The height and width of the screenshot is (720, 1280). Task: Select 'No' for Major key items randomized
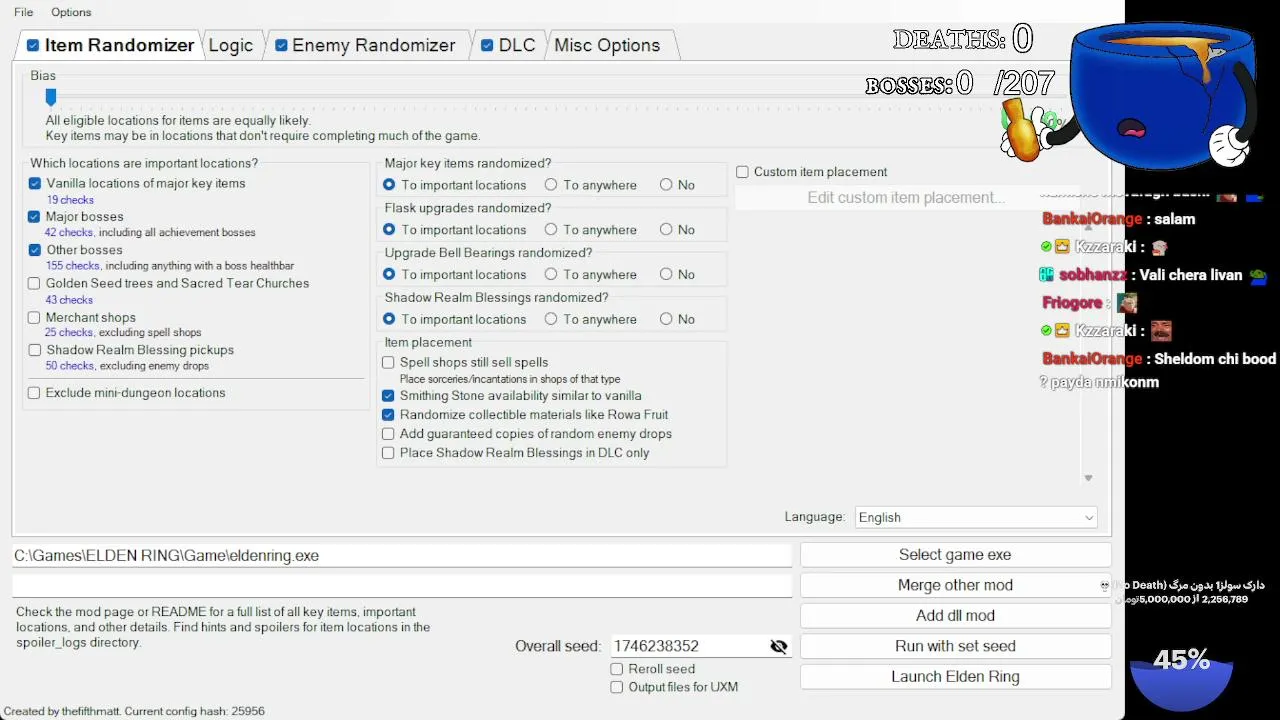(x=666, y=185)
